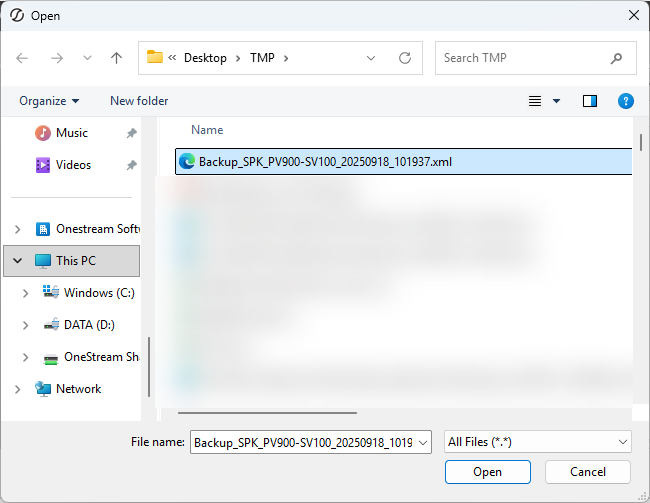Click the Cancel button
The image size is (650, 503).
[587, 472]
